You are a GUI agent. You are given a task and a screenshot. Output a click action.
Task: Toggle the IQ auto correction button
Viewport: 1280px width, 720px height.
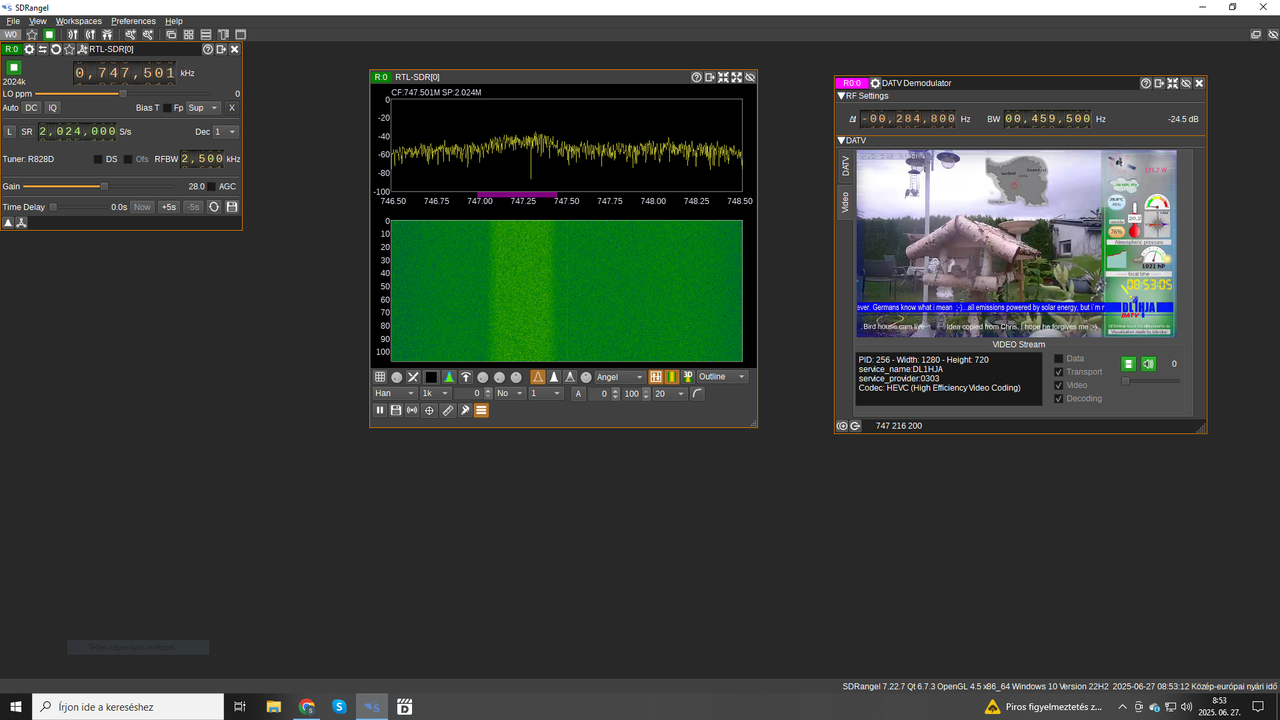(53, 107)
